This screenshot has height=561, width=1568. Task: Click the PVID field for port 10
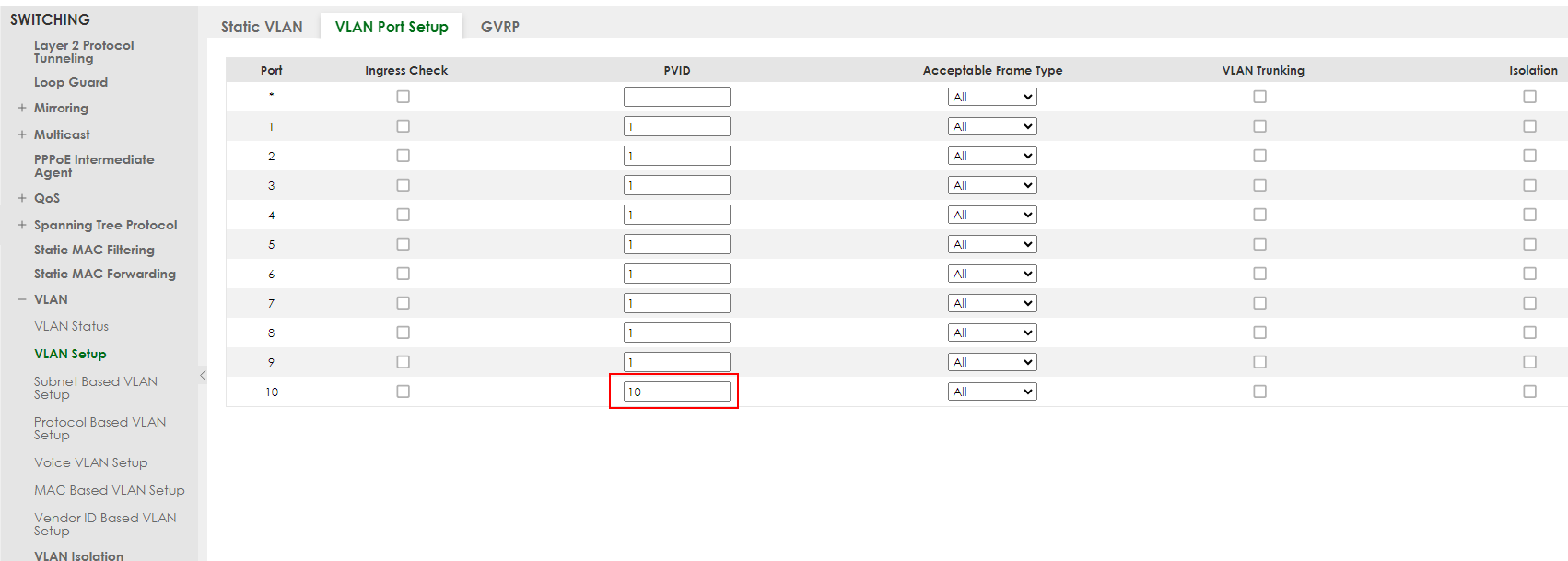(x=676, y=392)
